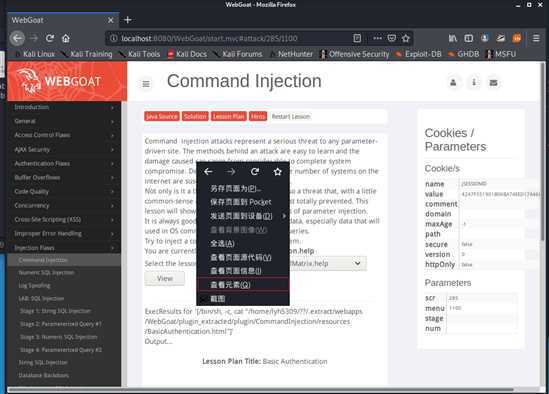Expand Buffer Overflows category
The width and height of the screenshot is (549, 394).
(x=64, y=178)
